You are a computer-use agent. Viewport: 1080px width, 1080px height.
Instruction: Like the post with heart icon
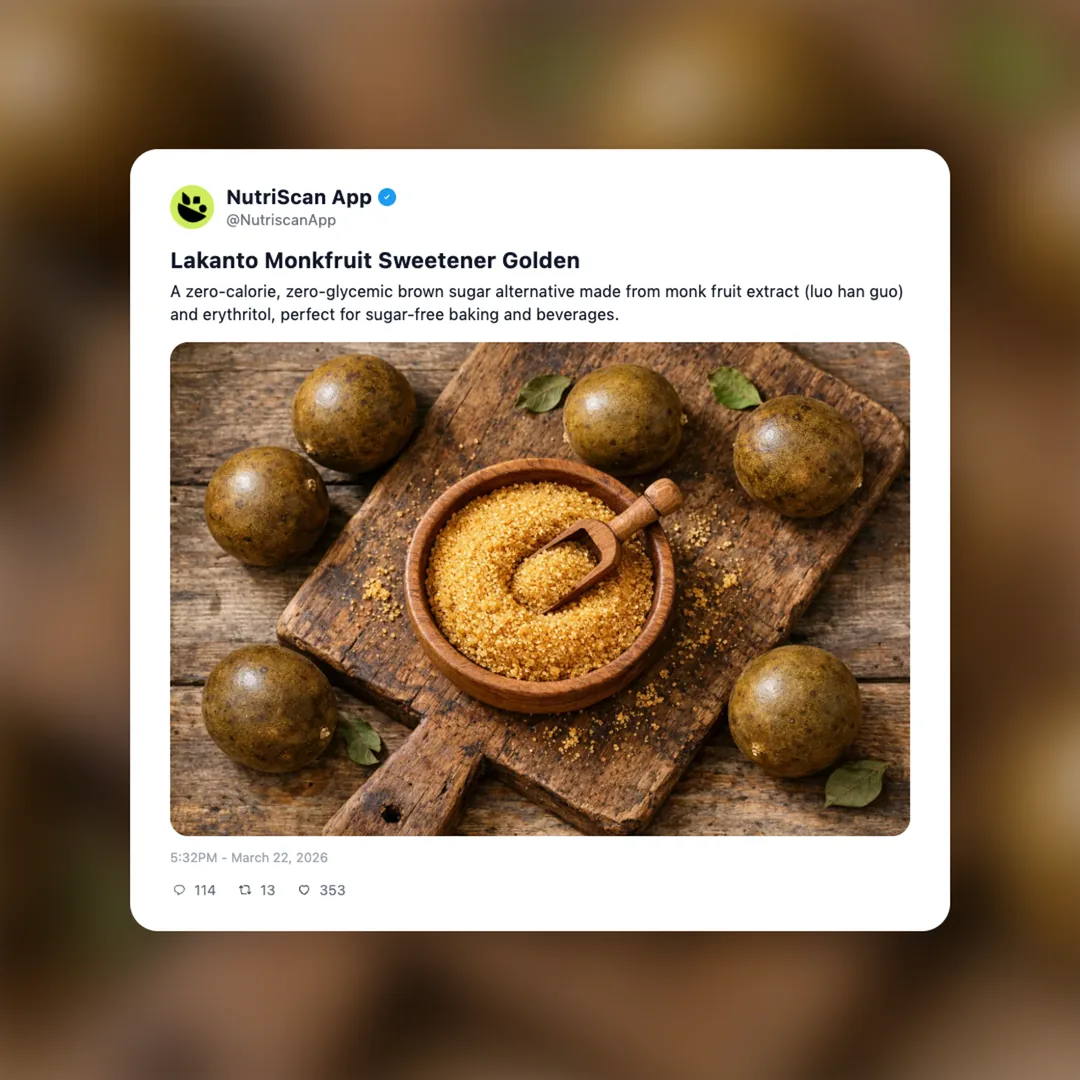(304, 890)
